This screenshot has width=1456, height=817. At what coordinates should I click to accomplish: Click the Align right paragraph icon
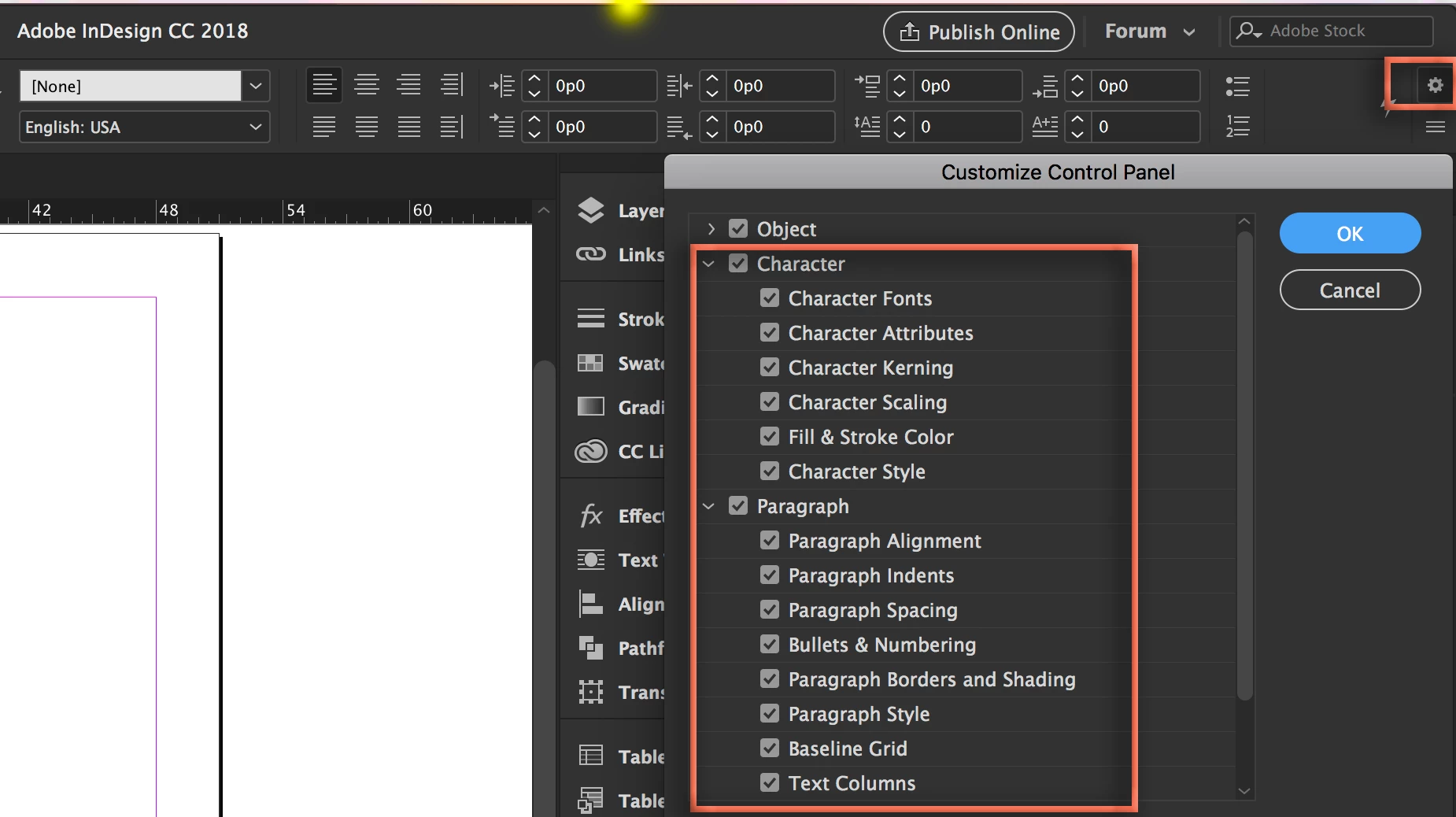point(408,85)
